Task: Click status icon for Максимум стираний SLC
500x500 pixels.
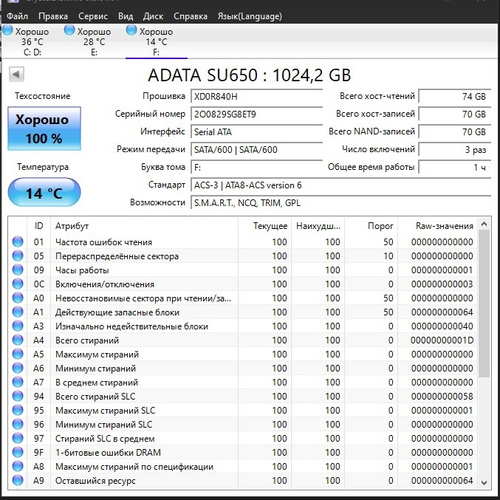Action: 18,410
